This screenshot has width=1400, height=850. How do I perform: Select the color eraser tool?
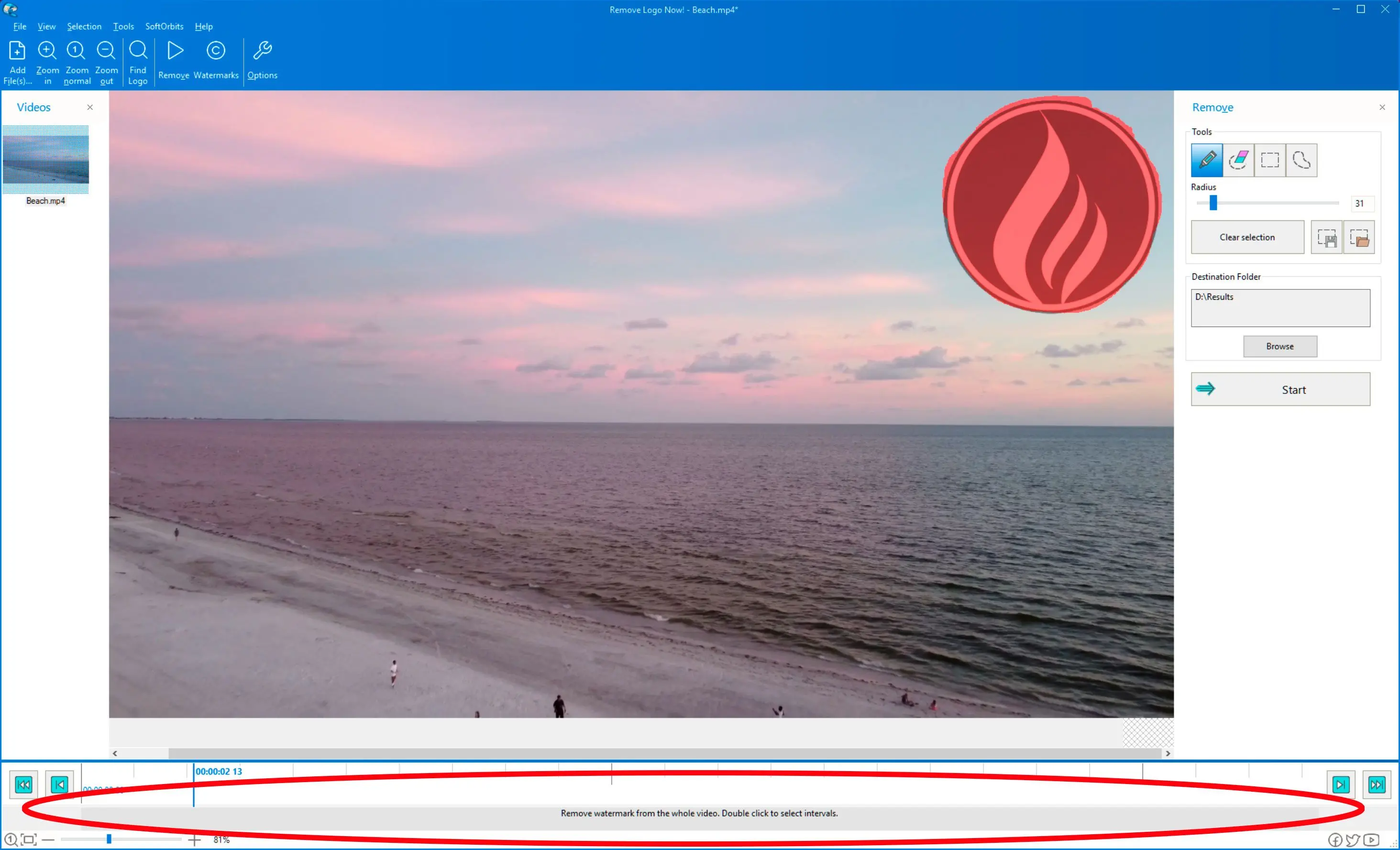(x=1238, y=160)
